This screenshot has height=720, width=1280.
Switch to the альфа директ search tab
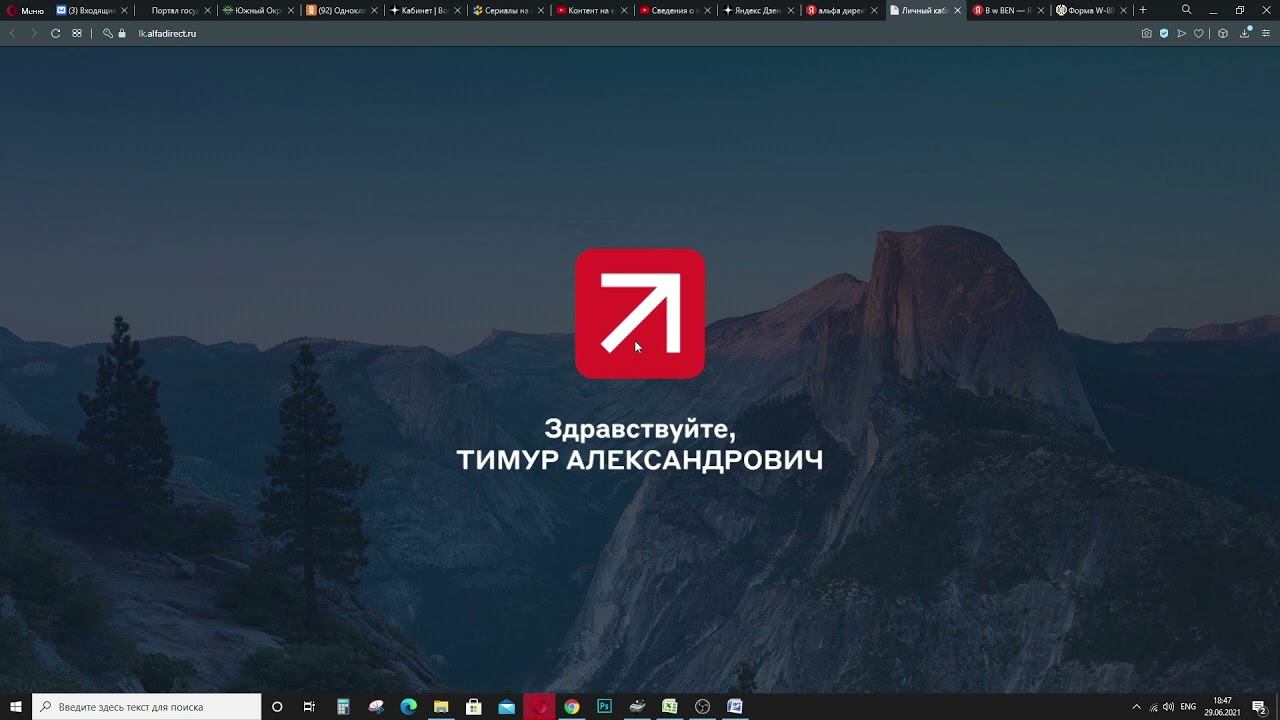point(841,10)
